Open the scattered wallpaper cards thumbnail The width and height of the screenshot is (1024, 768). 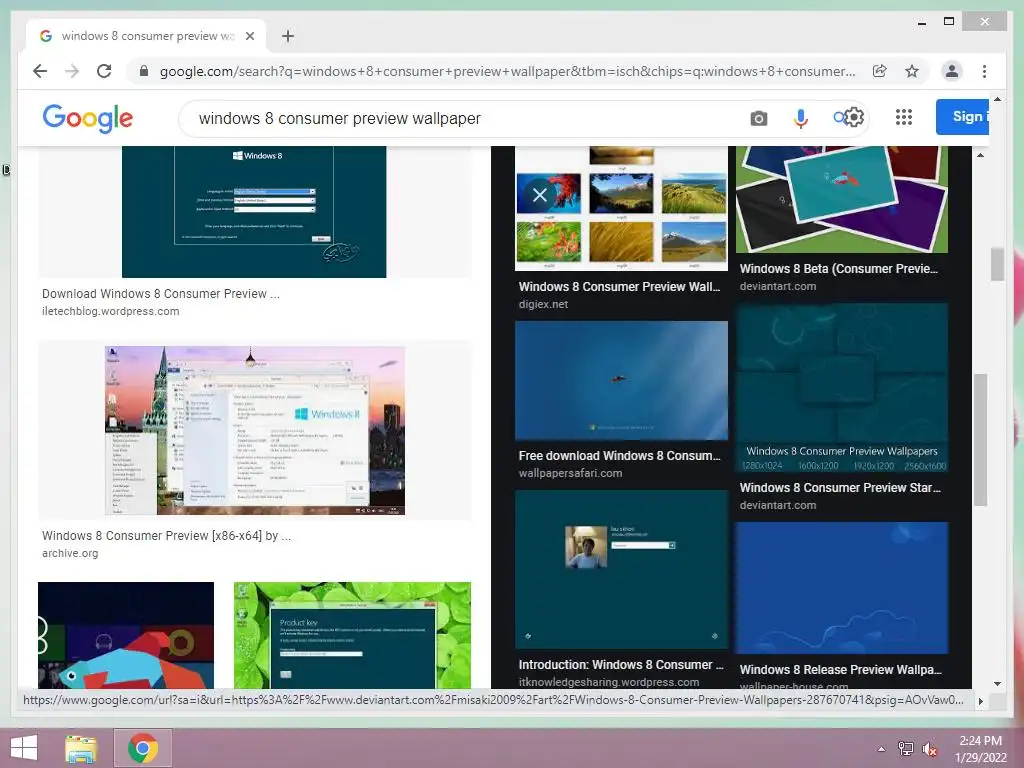click(842, 199)
